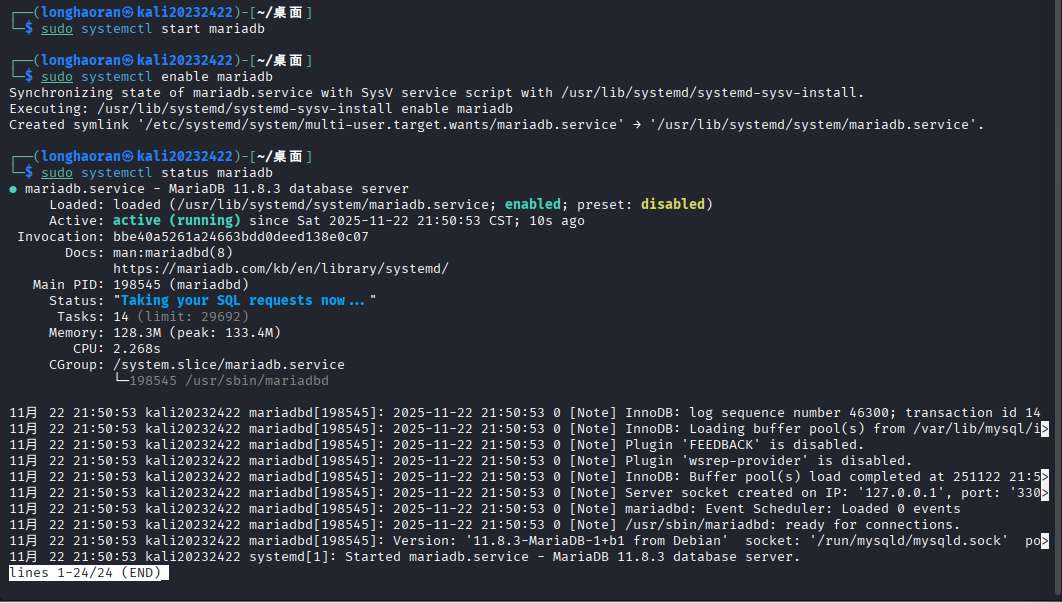The image size is (1062, 603).
Task: Click the "Plugin 'FEEDBACK' is disabled" log line
Action: point(437,444)
